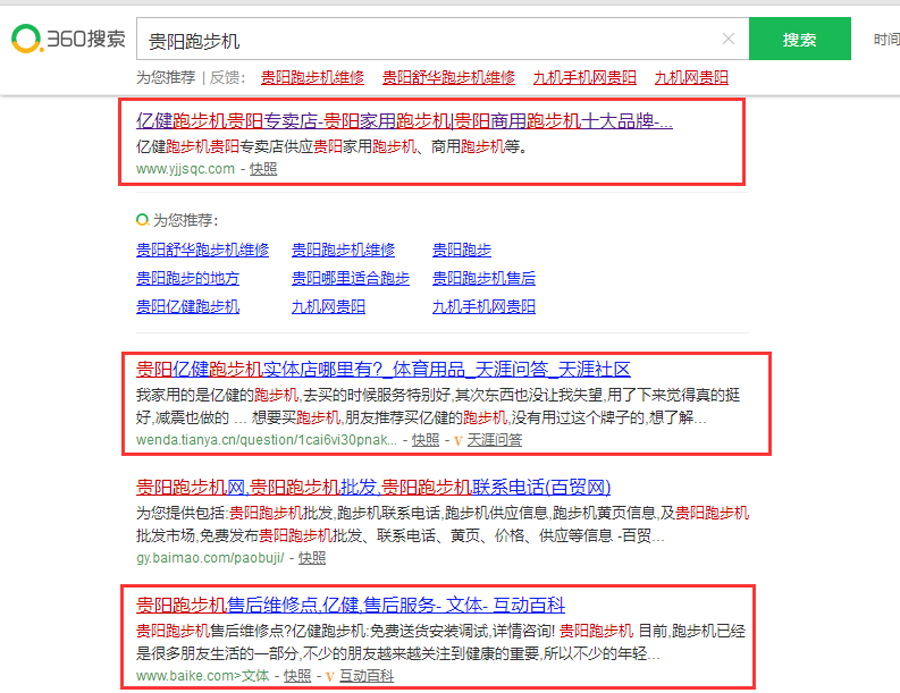The width and height of the screenshot is (900, 693).
Task: Click the 时间 filter at top right
Action: [886, 39]
